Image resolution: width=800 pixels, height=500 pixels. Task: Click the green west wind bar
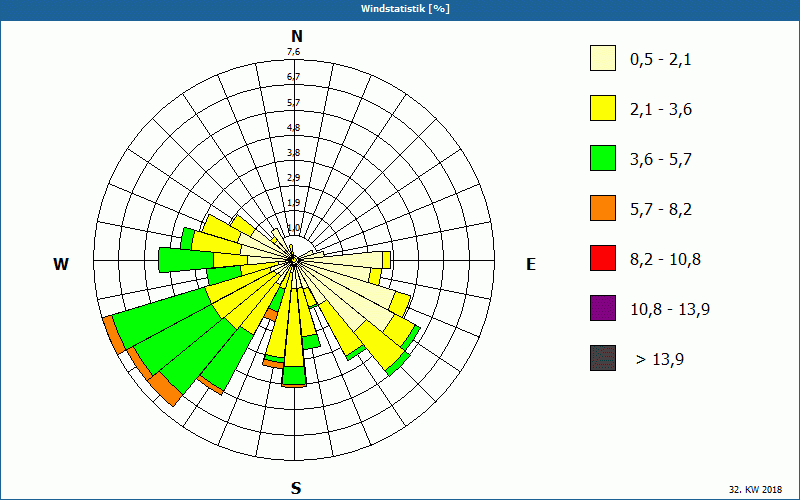point(186,260)
